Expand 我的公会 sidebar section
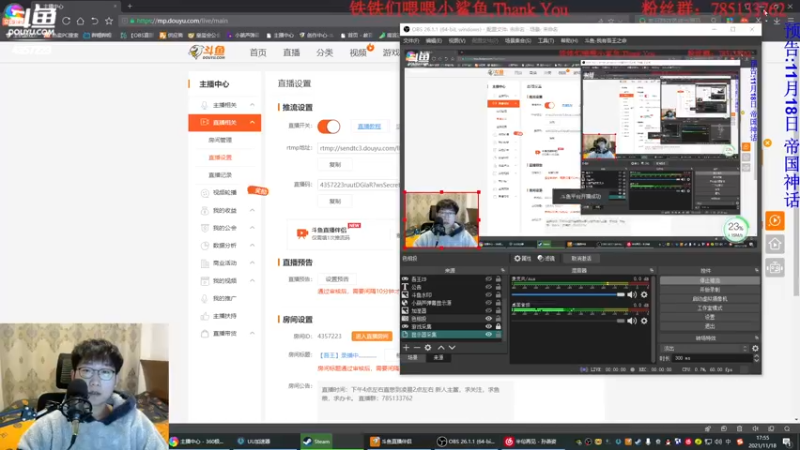This screenshot has height=450, width=800. tap(252, 228)
